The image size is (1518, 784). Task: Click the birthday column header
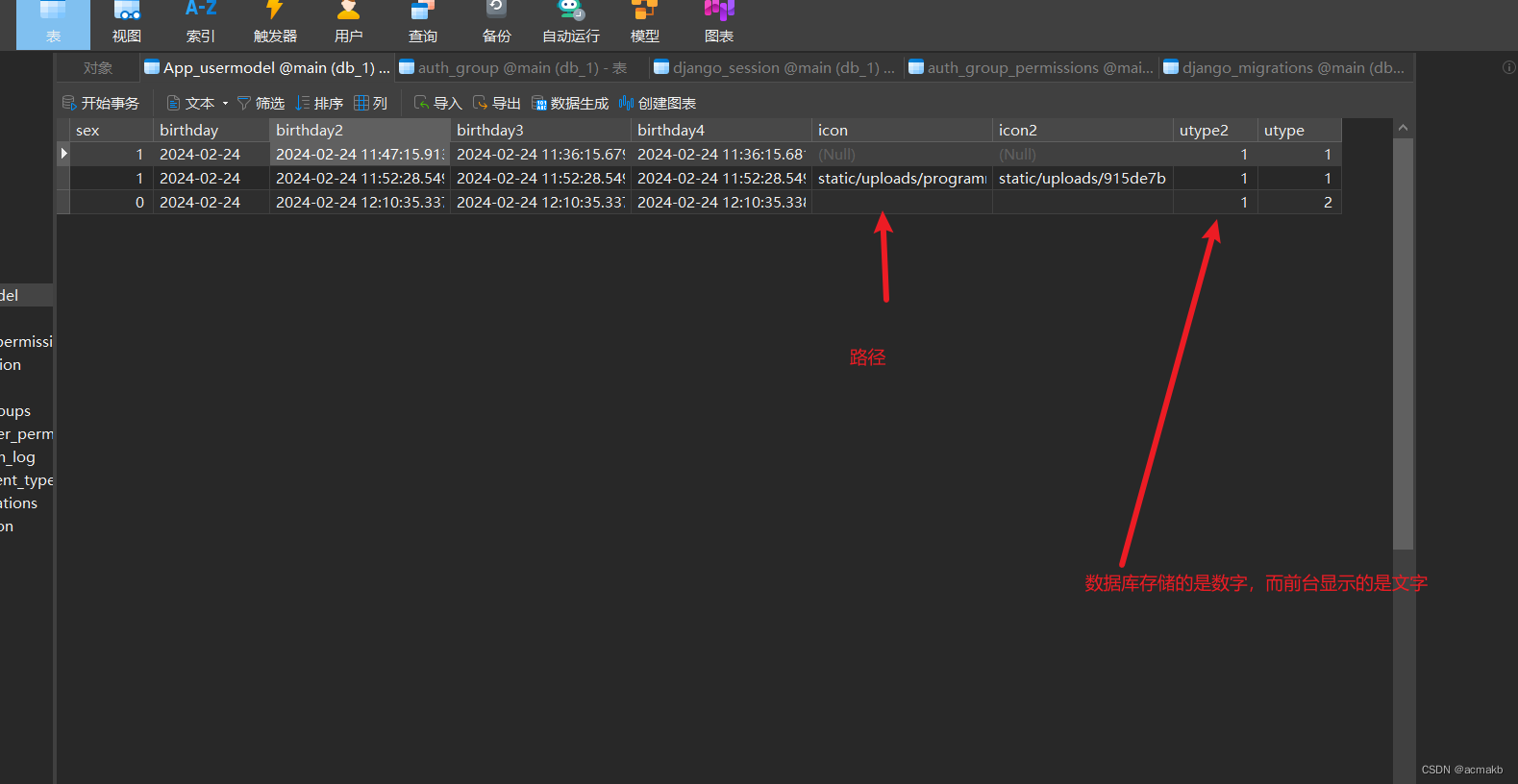(212, 130)
